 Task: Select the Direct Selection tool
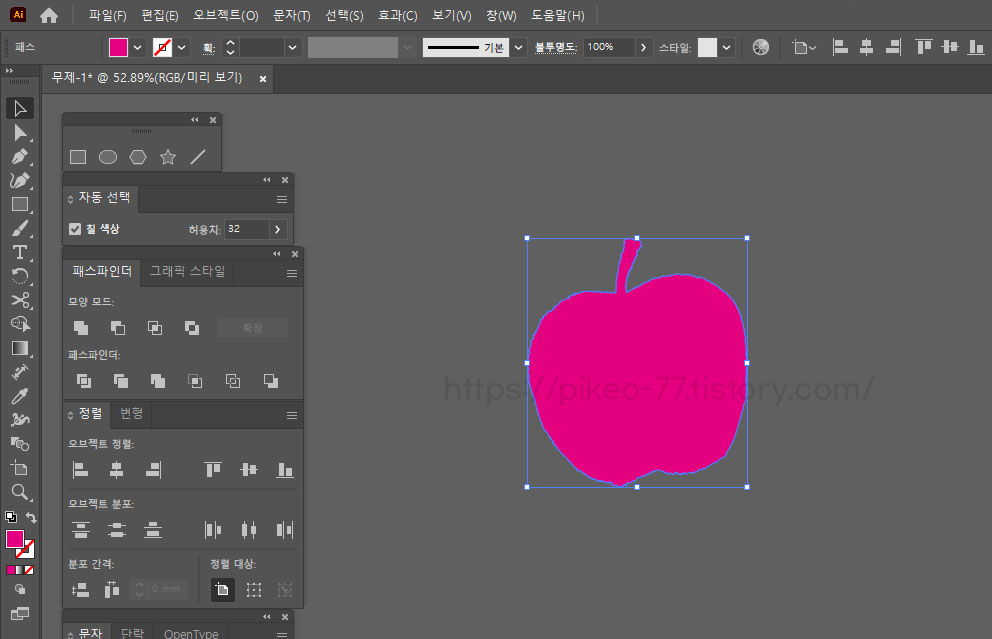[20, 133]
